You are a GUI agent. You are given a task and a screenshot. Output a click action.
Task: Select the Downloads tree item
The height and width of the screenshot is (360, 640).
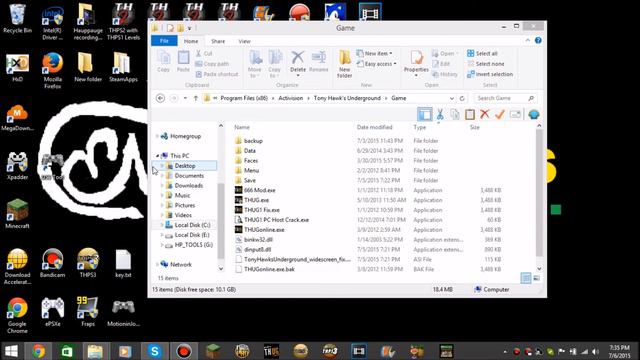click(x=189, y=186)
